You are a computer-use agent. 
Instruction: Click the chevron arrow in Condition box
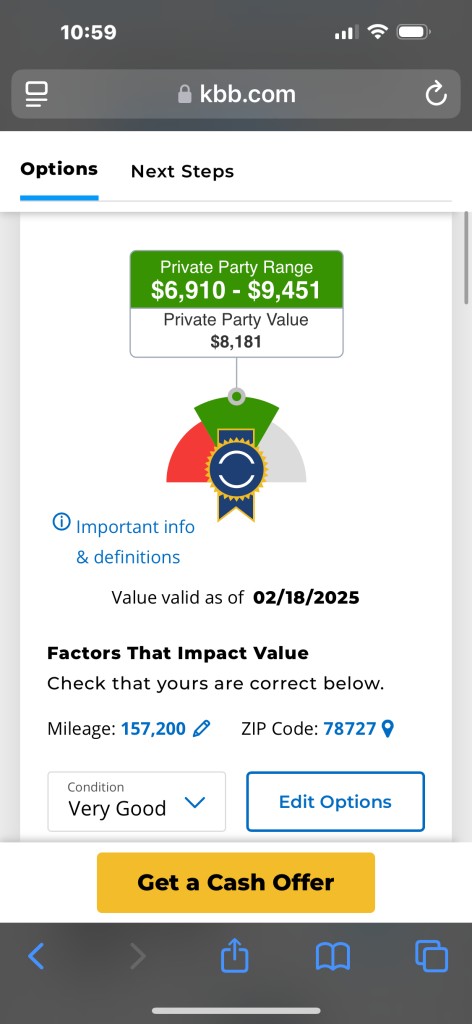click(195, 803)
